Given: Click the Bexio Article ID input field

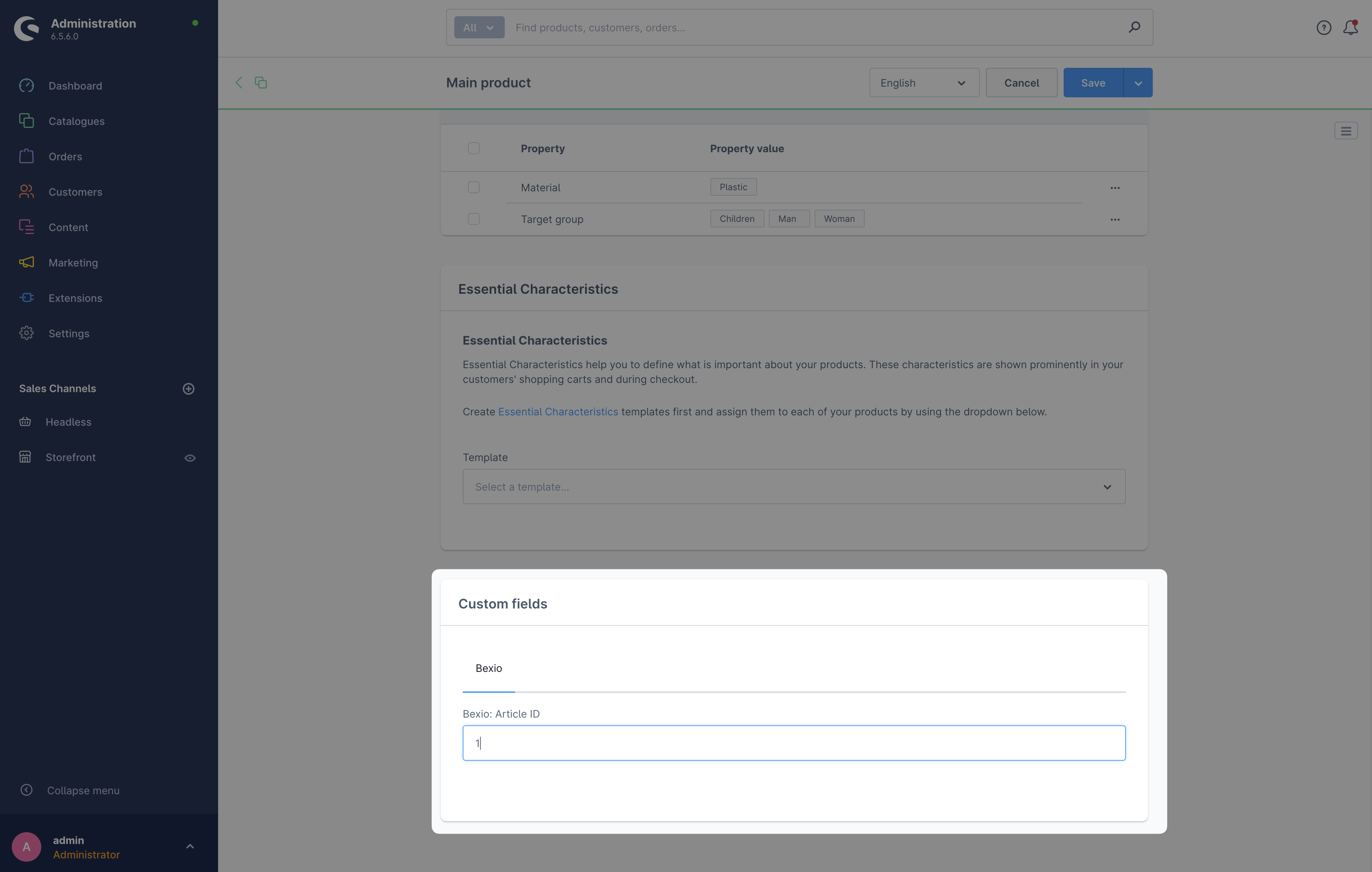Looking at the screenshot, I should pos(794,743).
